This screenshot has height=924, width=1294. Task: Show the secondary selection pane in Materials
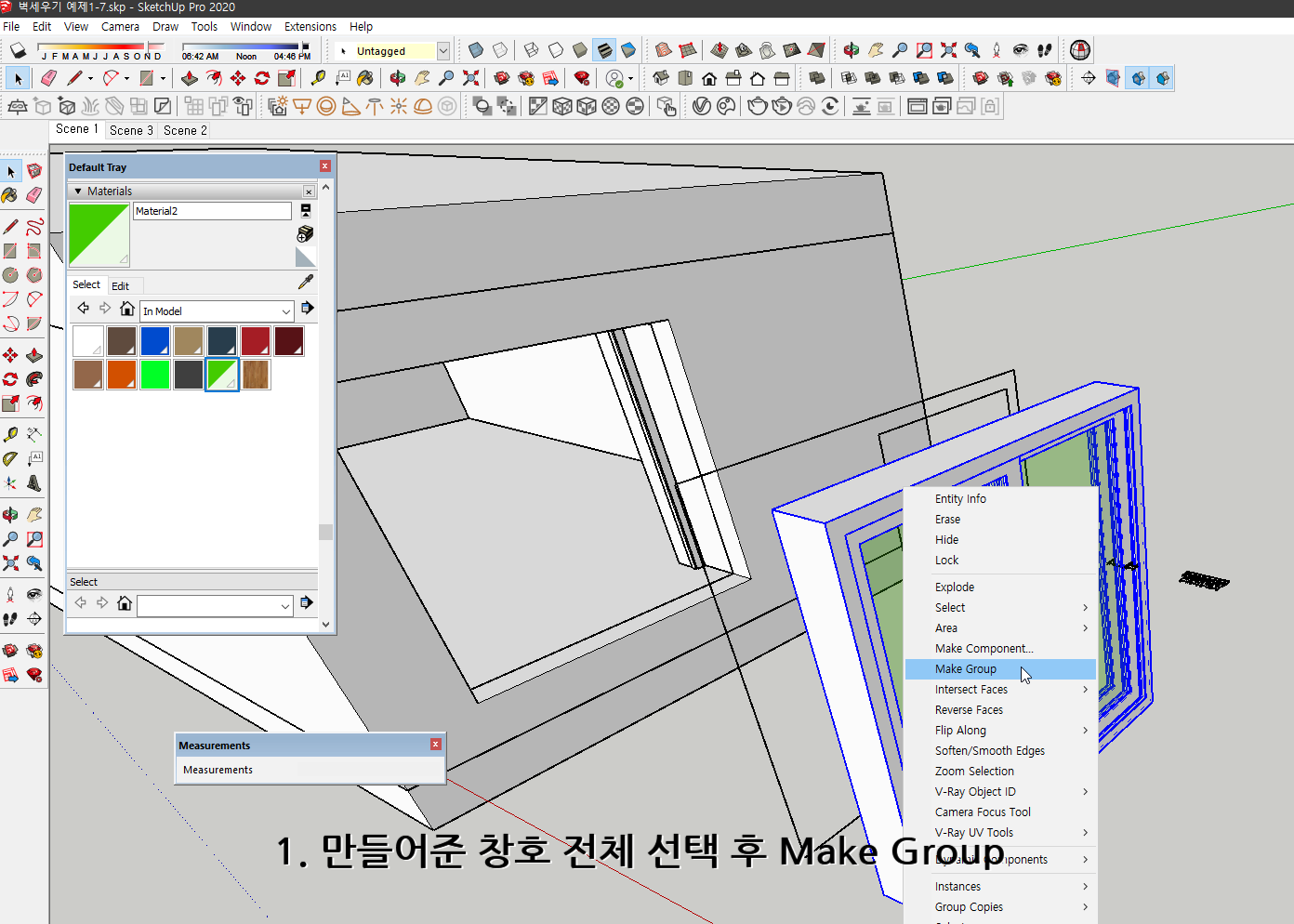pyautogui.click(x=304, y=211)
